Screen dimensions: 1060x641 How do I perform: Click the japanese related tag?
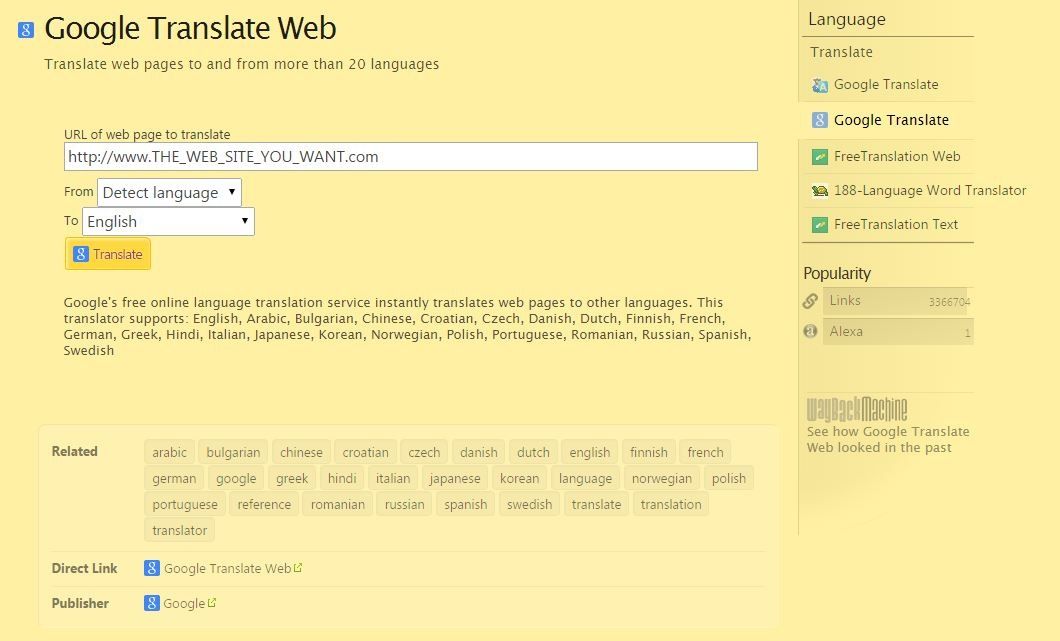click(x=455, y=479)
